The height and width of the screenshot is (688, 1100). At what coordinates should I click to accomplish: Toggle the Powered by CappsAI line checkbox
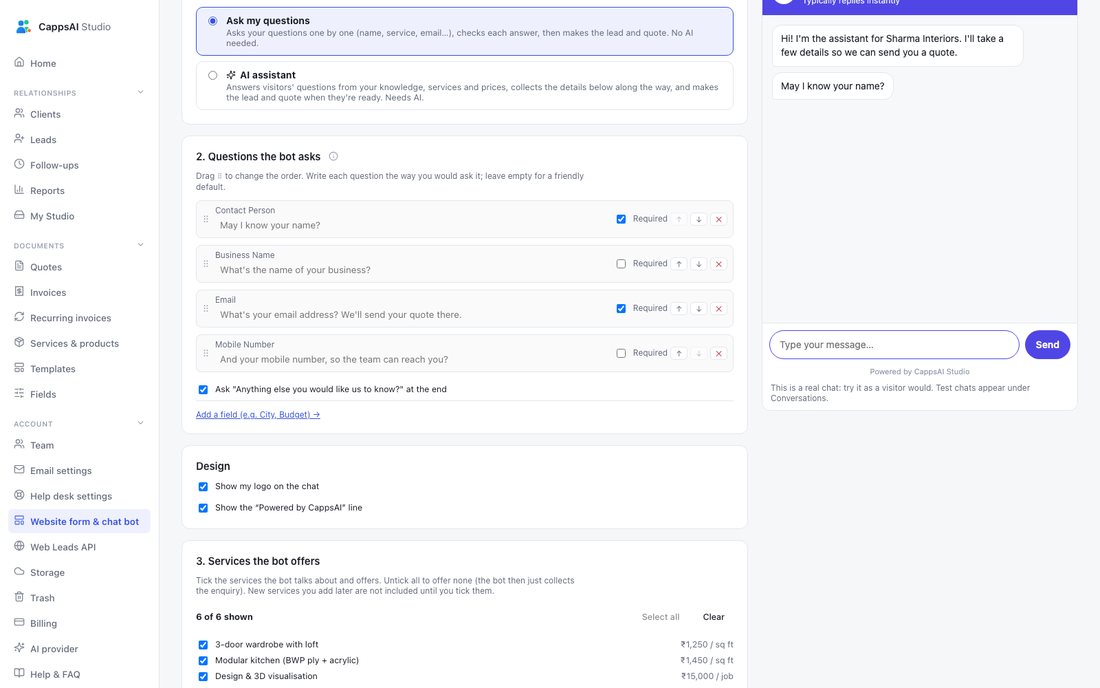coord(203,508)
